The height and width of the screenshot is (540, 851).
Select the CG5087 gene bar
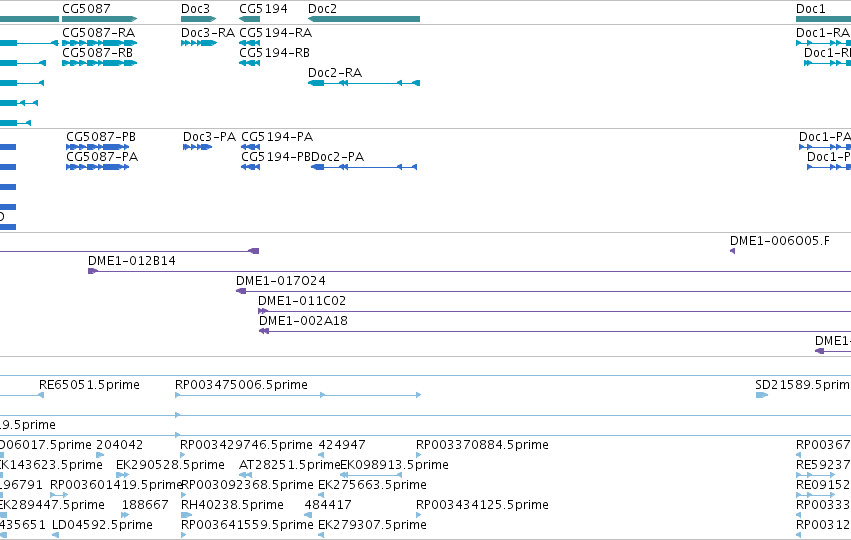[x=99, y=19]
